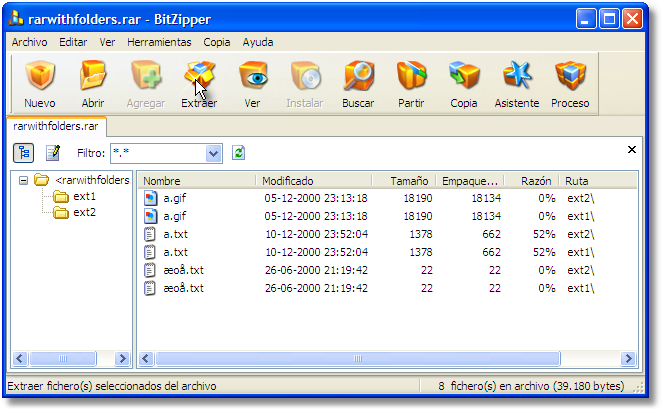Click the gif icon of the ext2\ a.gif row
The height and width of the screenshot is (412, 663).
pos(151,198)
